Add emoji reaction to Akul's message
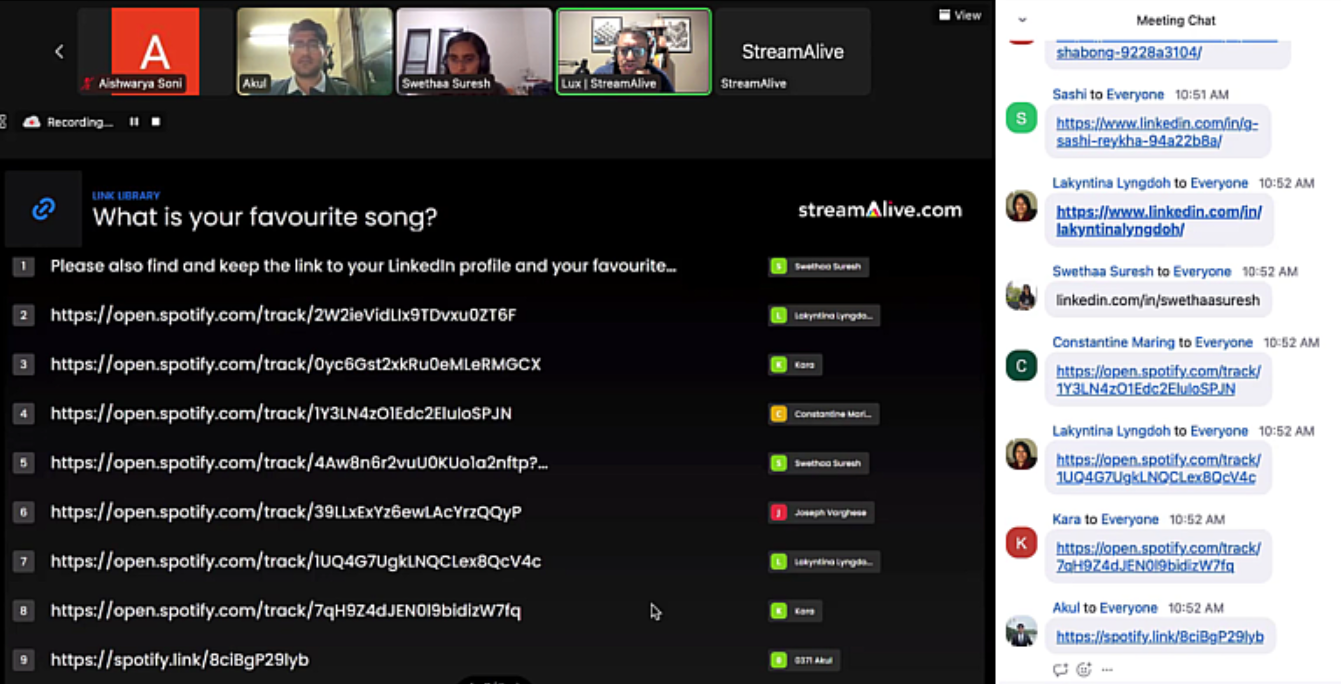 (x=1084, y=669)
